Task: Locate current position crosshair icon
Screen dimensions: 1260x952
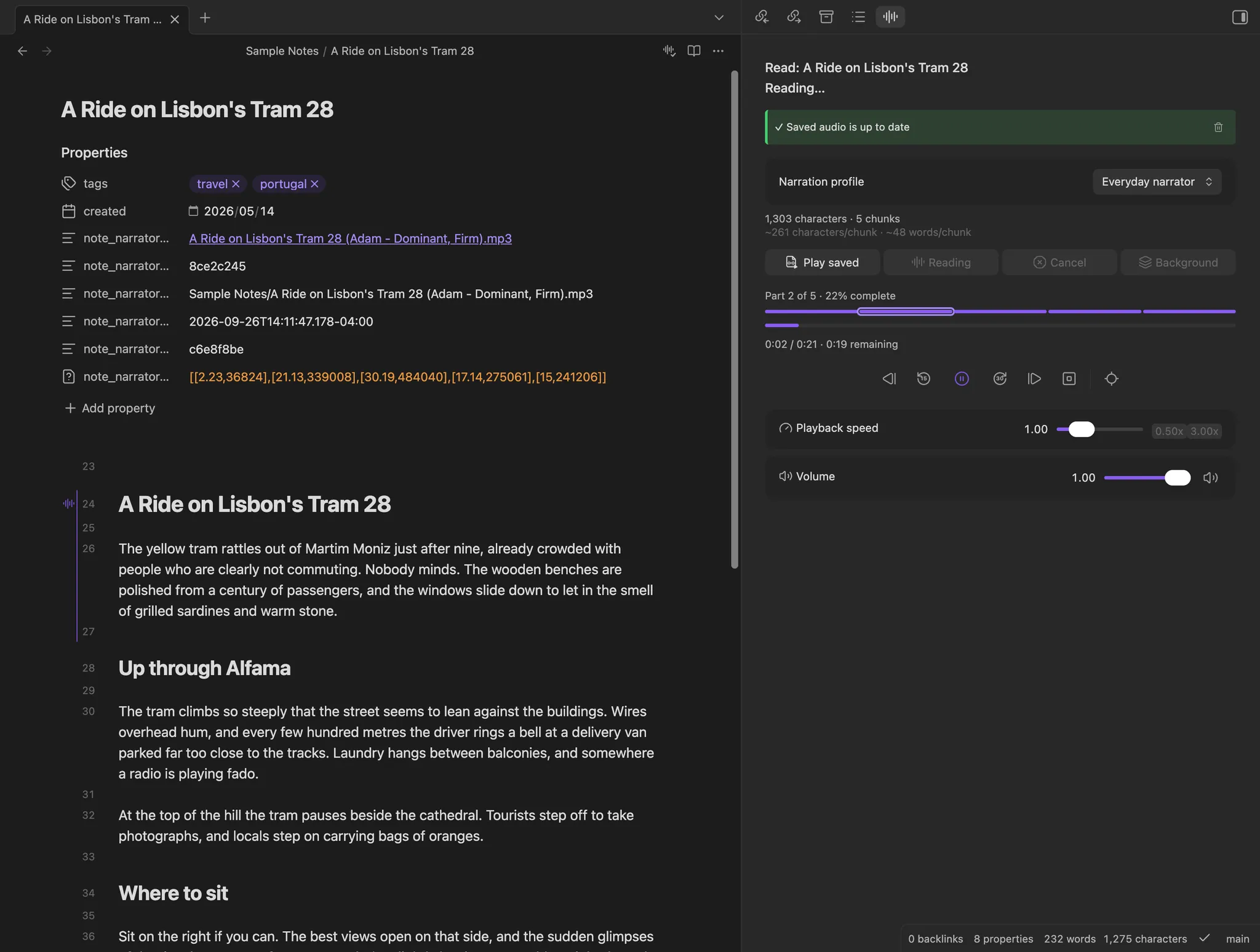Action: coord(1111,379)
